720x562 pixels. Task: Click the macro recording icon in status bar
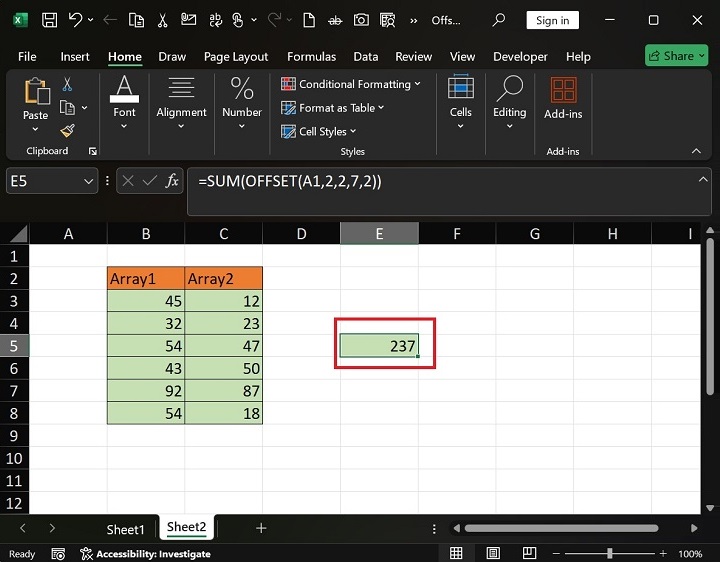(59, 554)
